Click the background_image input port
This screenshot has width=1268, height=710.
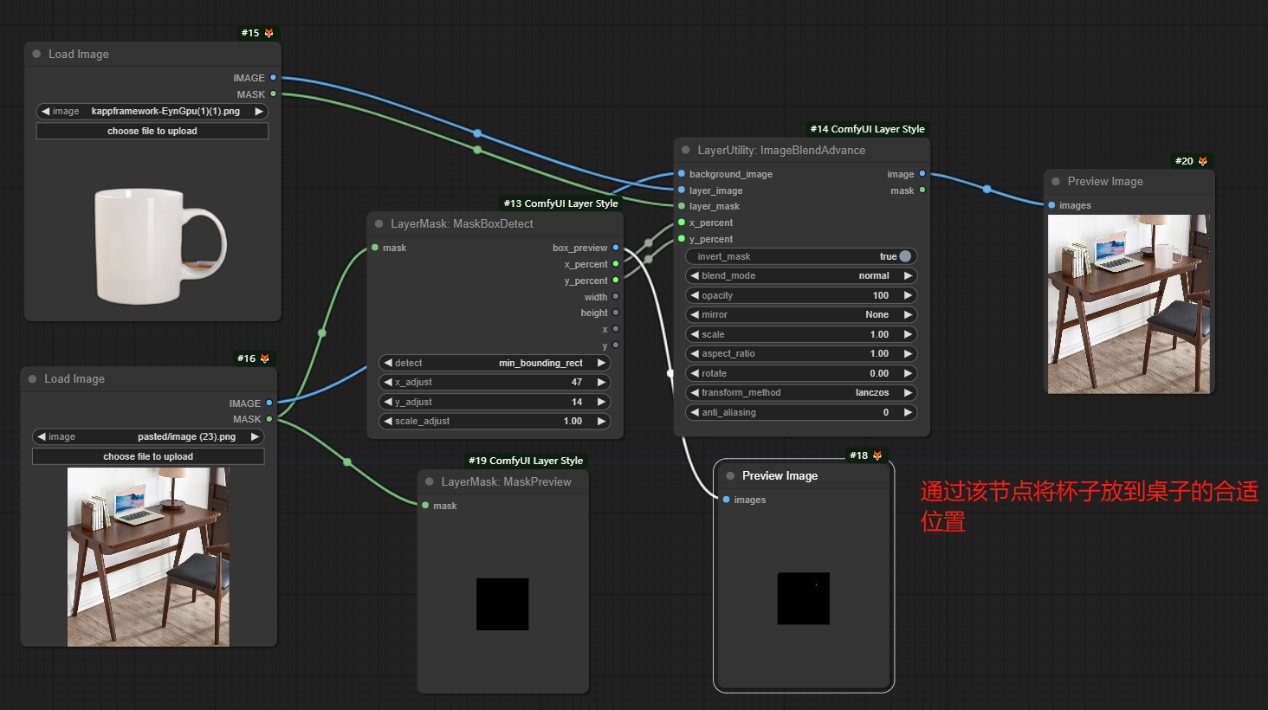point(681,174)
